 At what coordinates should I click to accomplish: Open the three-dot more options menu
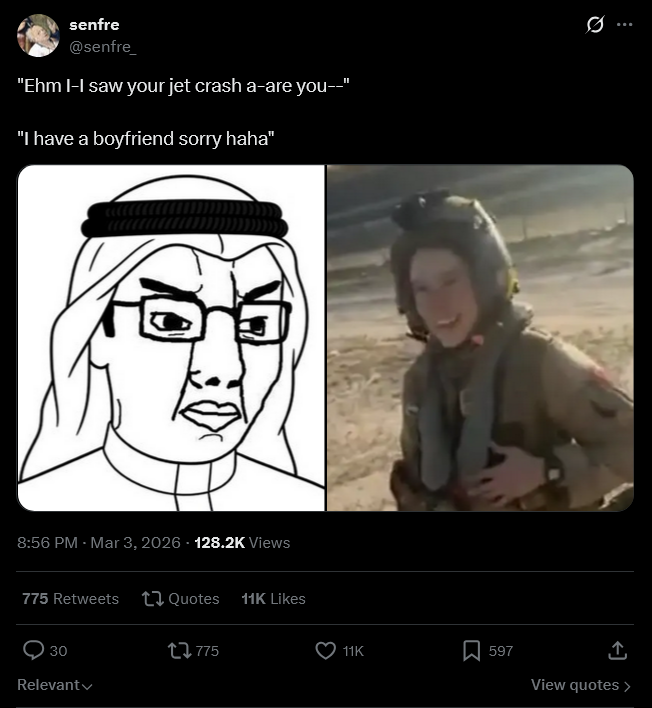click(624, 24)
